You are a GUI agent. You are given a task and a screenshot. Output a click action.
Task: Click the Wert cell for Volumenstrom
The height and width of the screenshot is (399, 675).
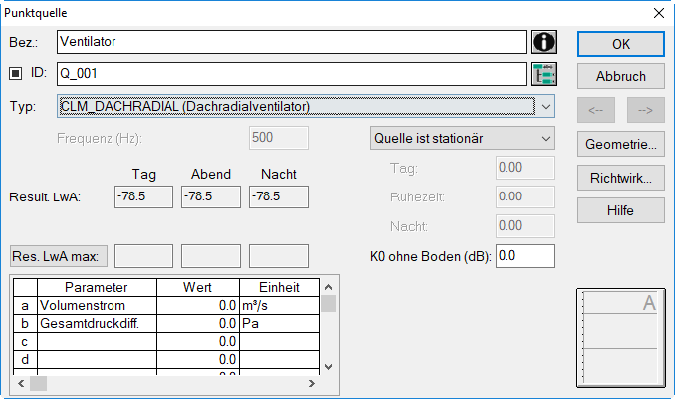click(198, 306)
